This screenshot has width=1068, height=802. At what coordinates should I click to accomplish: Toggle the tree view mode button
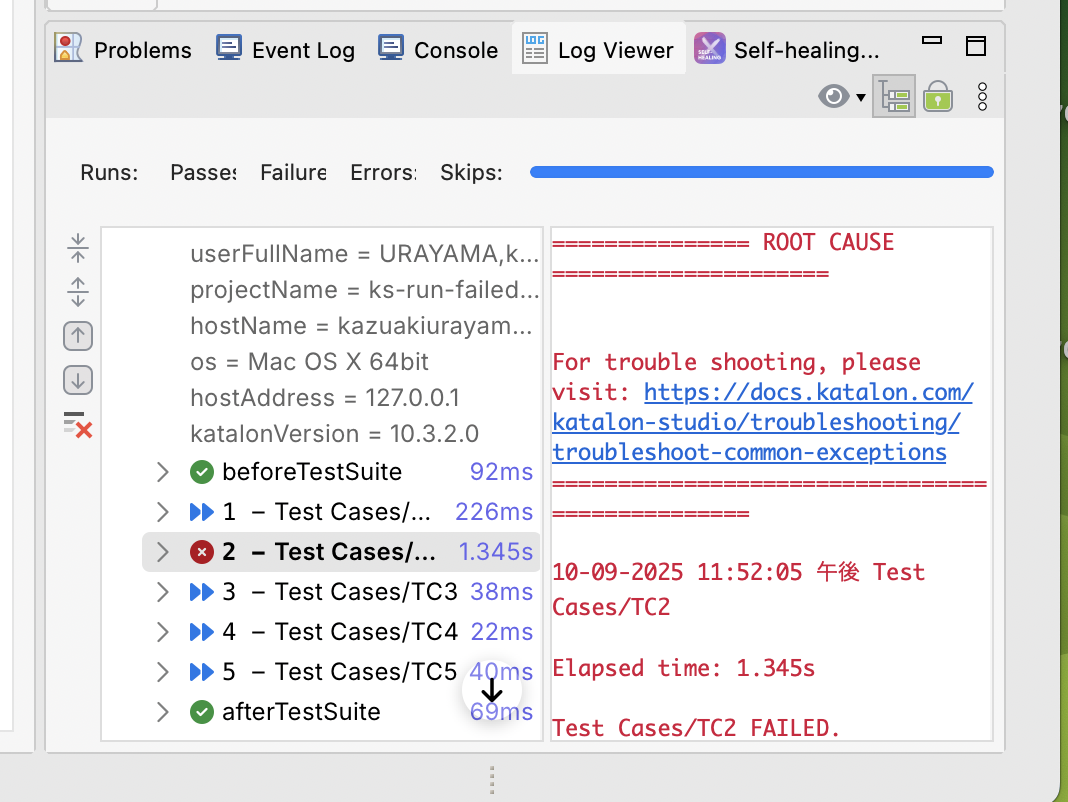tap(893, 97)
